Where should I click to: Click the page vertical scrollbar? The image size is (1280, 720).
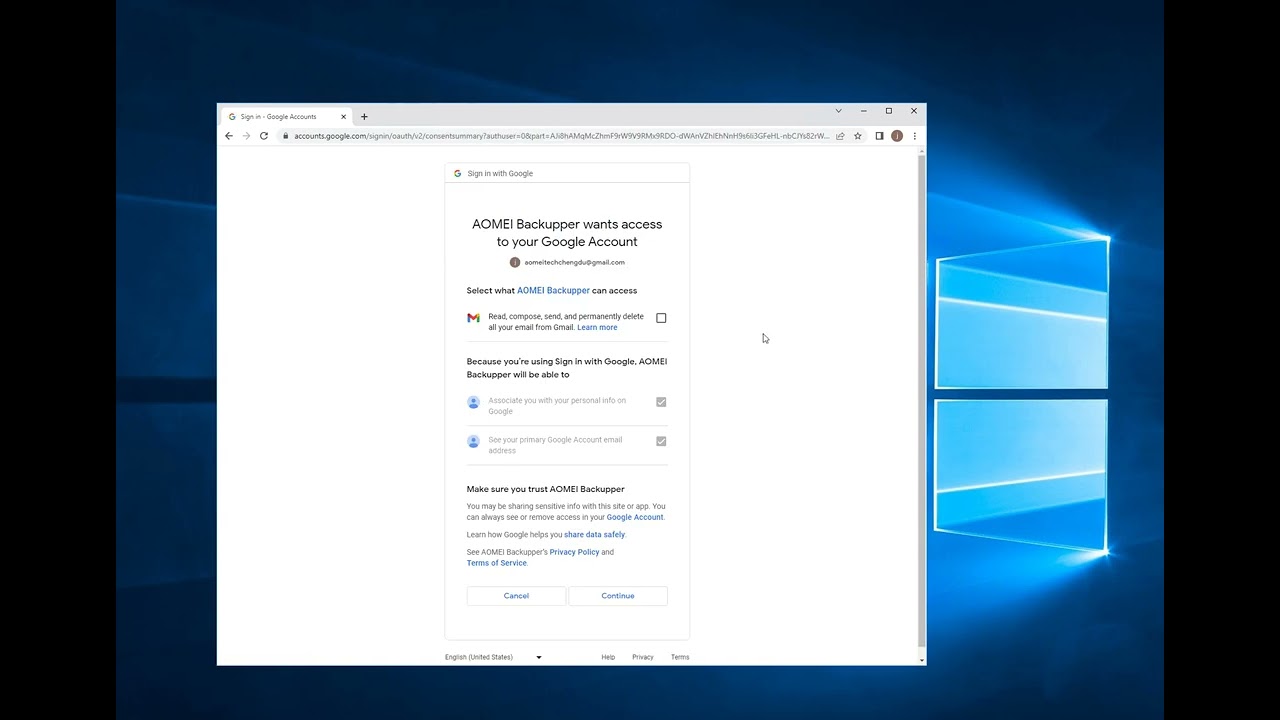[922, 401]
